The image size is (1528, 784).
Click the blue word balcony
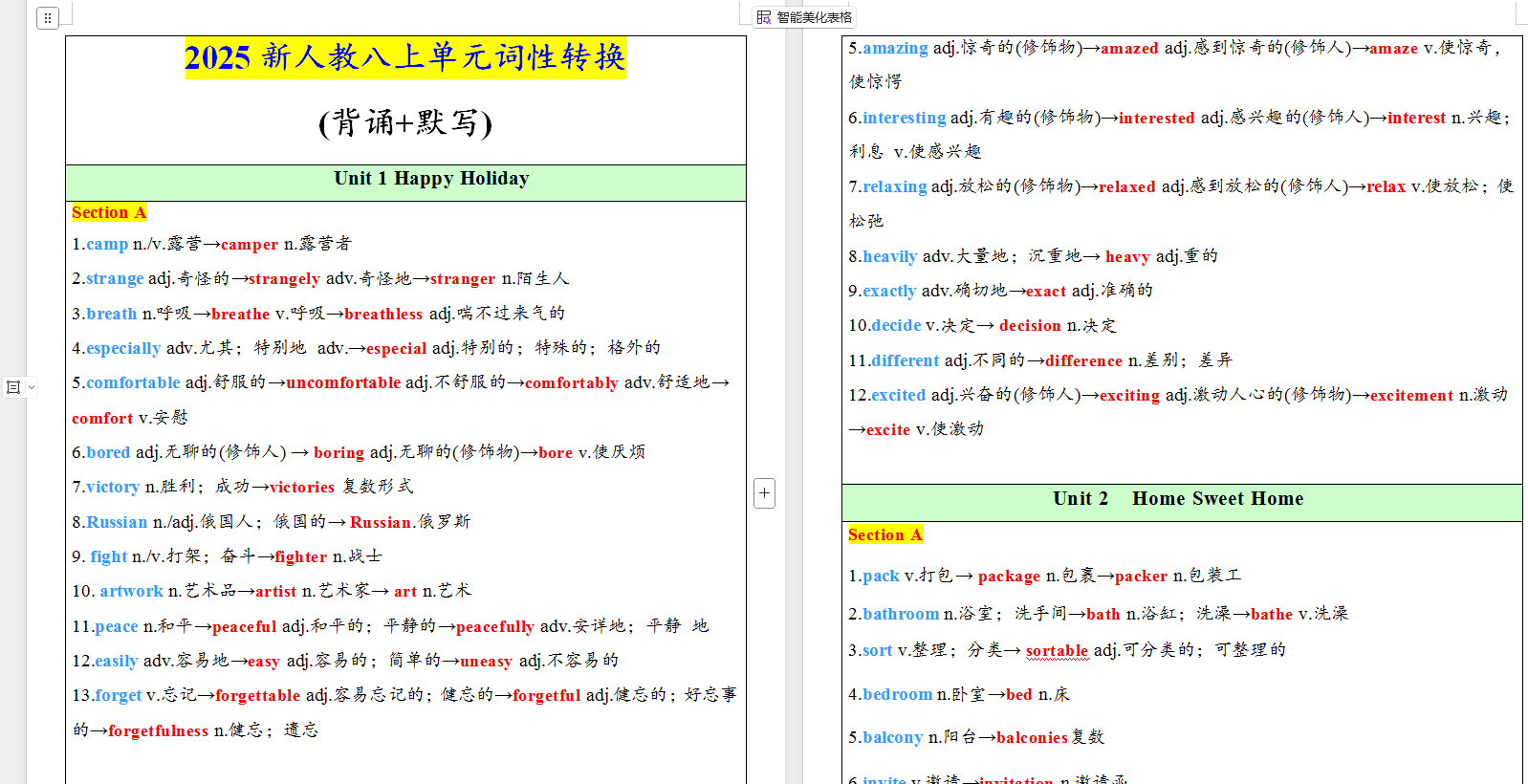tap(892, 738)
